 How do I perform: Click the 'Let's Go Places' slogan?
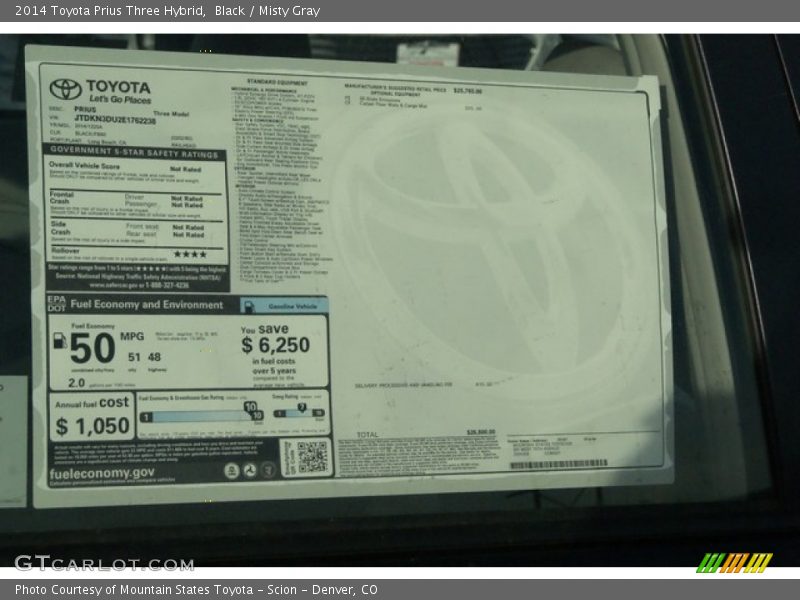[x=120, y=99]
